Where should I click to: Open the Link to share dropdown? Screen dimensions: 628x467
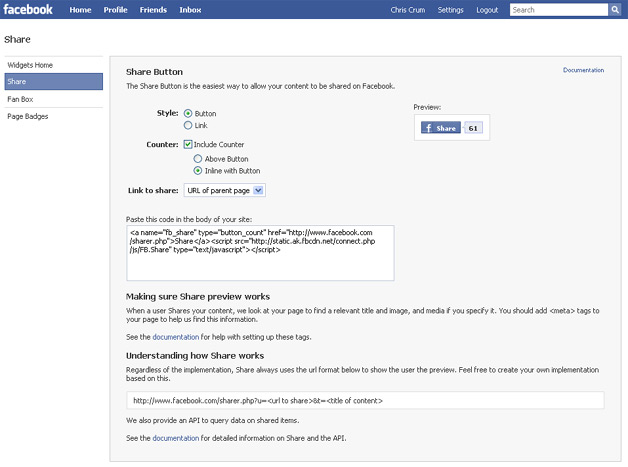pyautogui.click(x=225, y=190)
